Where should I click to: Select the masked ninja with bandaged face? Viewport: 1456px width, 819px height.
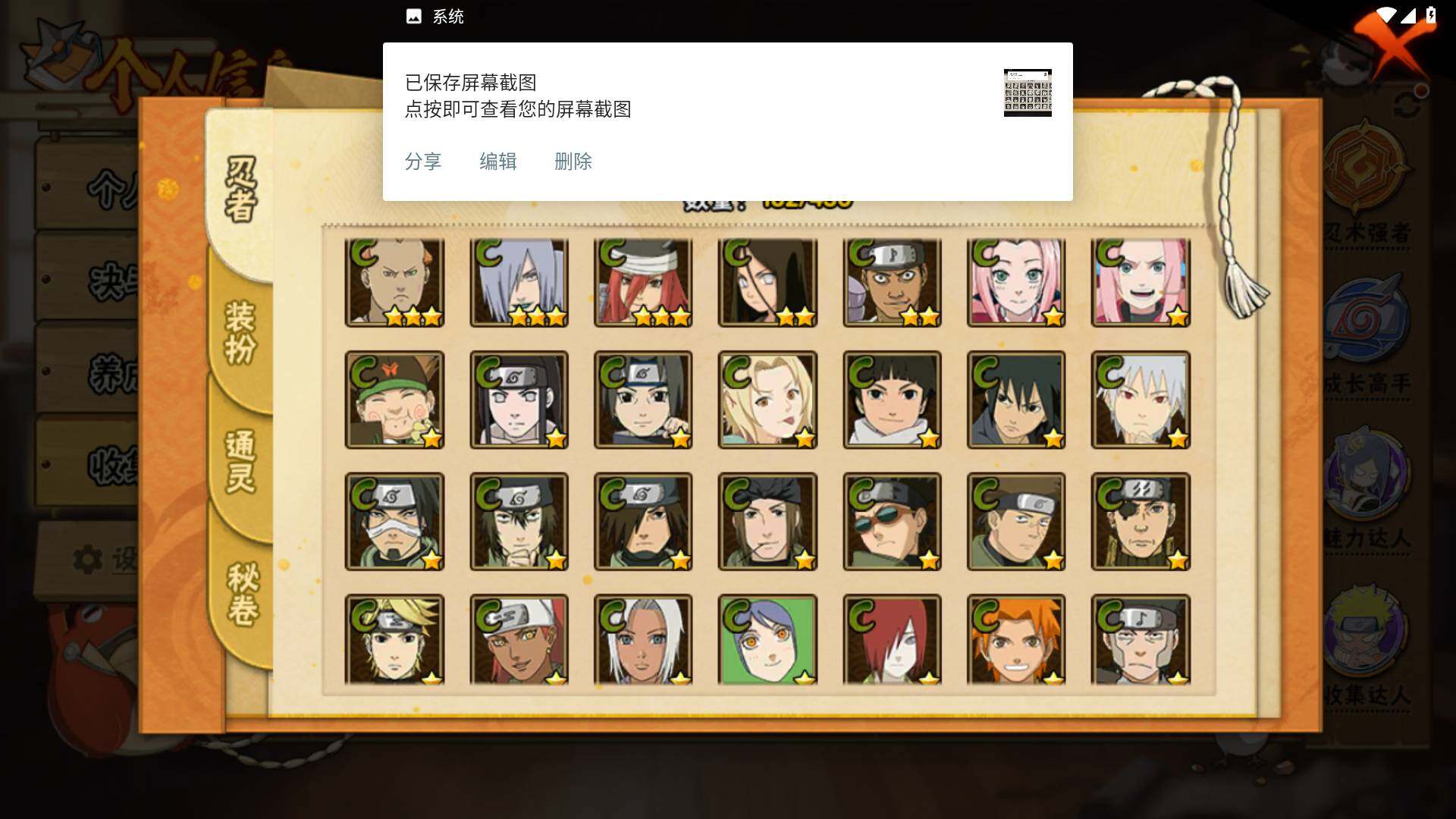pos(394,522)
